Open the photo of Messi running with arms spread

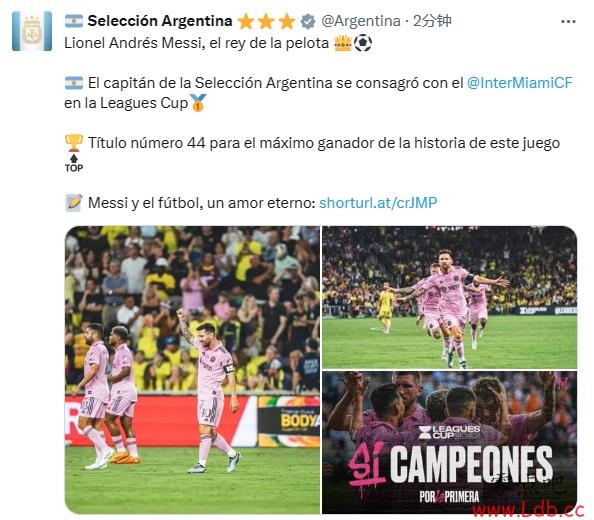click(x=449, y=297)
